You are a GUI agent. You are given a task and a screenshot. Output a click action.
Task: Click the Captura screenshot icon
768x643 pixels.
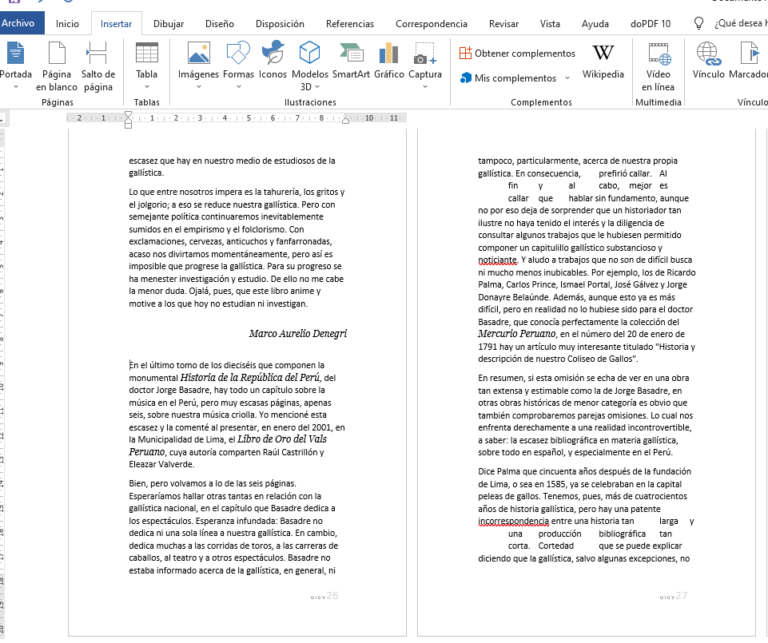coord(425,53)
